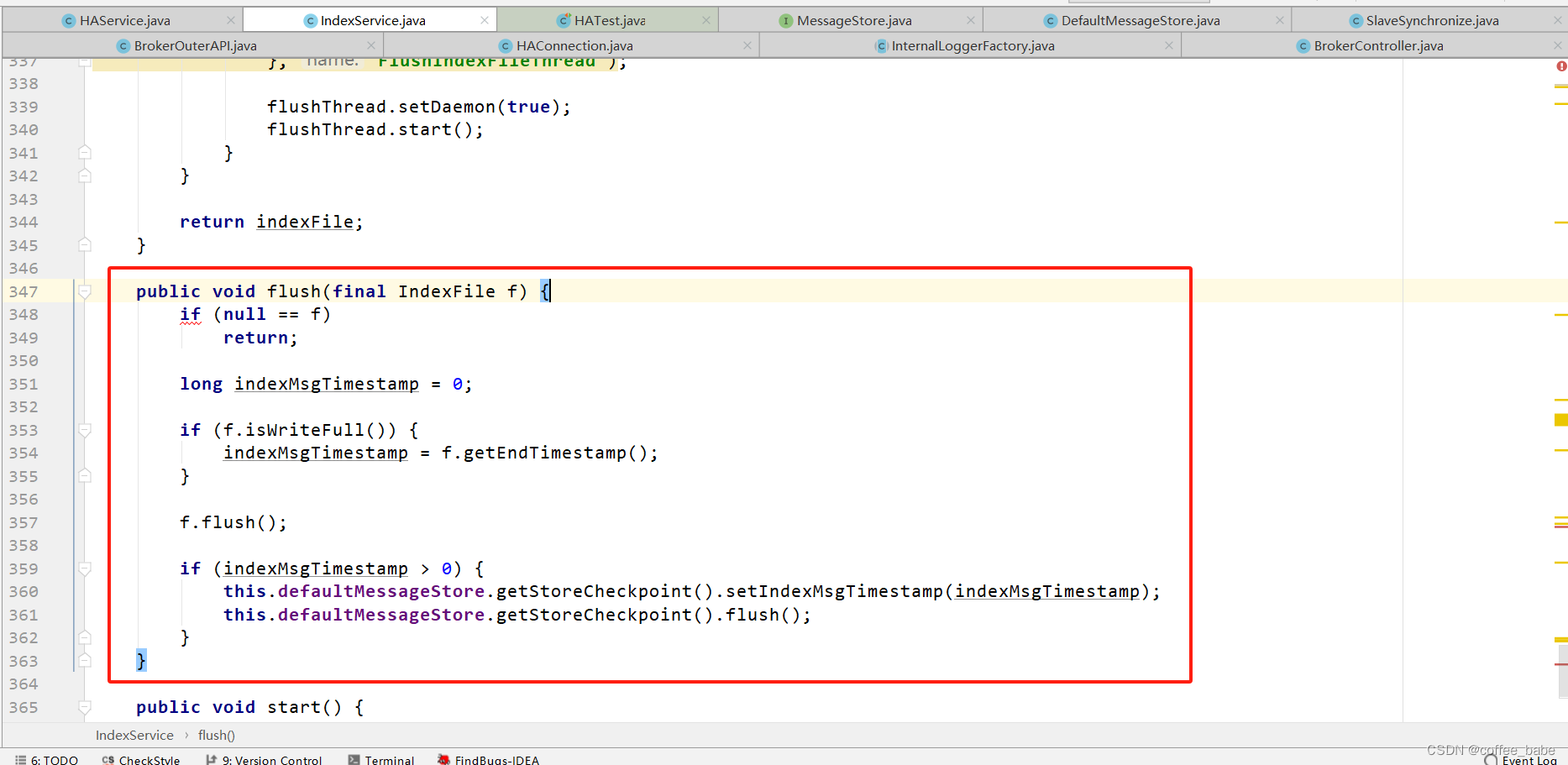
Task: Collapse the isWriteFull if-block at line 353
Action: 85,430
